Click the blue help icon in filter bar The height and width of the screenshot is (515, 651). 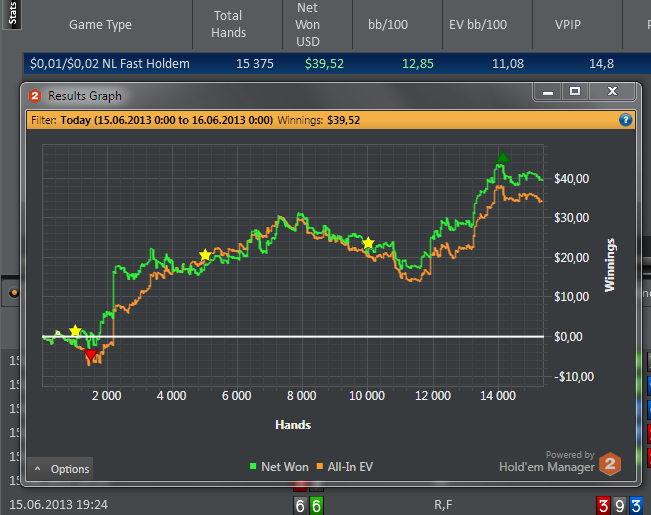625,120
